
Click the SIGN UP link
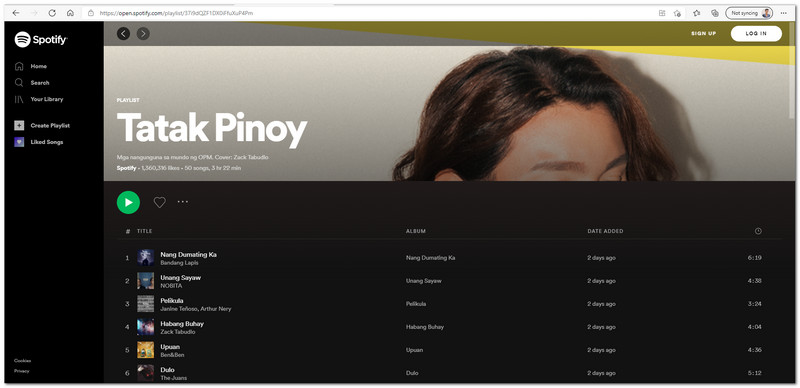(x=704, y=34)
